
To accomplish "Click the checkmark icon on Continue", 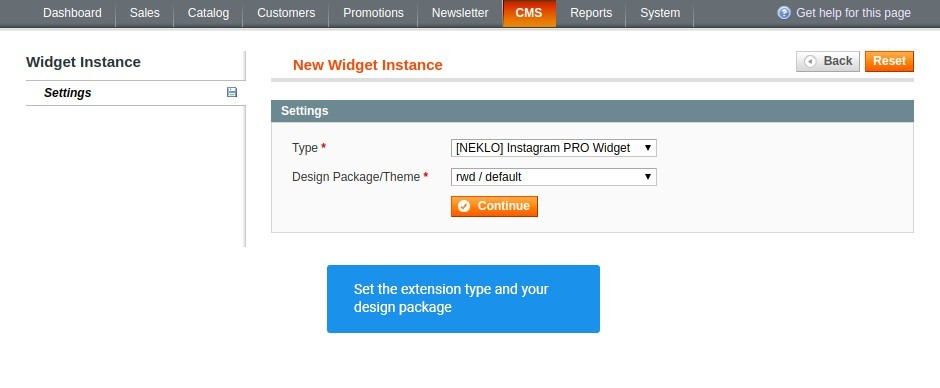I will pyautogui.click(x=463, y=206).
